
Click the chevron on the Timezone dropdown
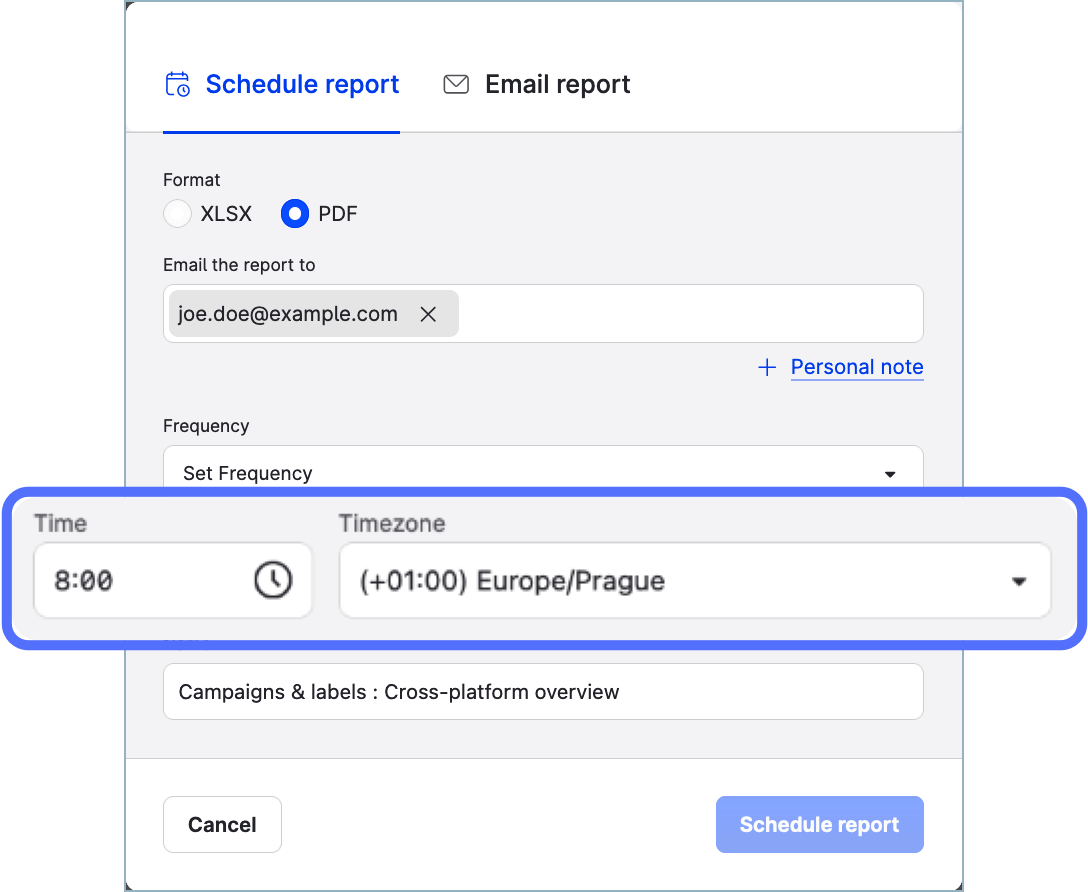tap(1019, 580)
